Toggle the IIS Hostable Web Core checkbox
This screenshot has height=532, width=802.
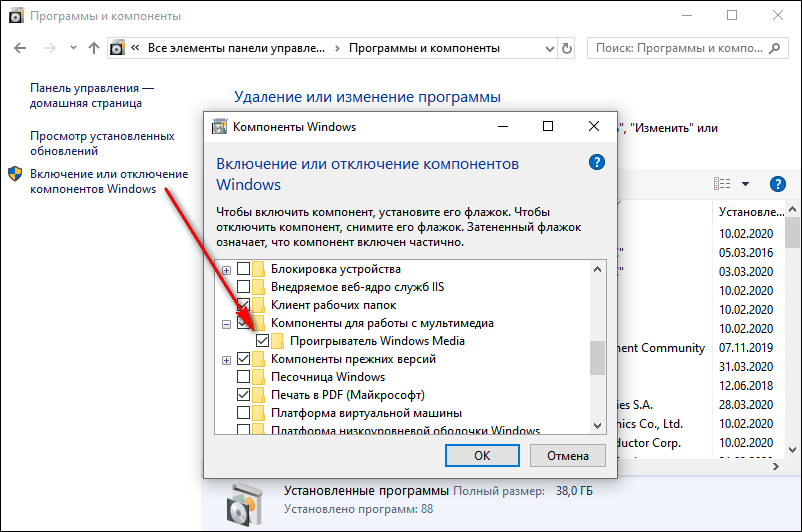click(243, 286)
